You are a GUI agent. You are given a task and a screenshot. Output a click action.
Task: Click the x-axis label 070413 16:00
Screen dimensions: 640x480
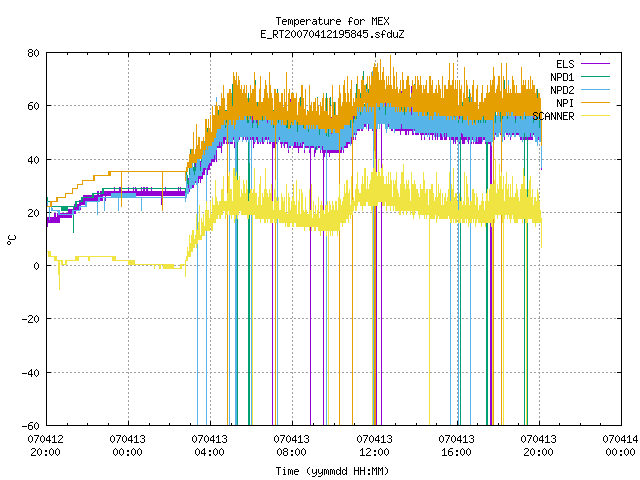pos(456,446)
